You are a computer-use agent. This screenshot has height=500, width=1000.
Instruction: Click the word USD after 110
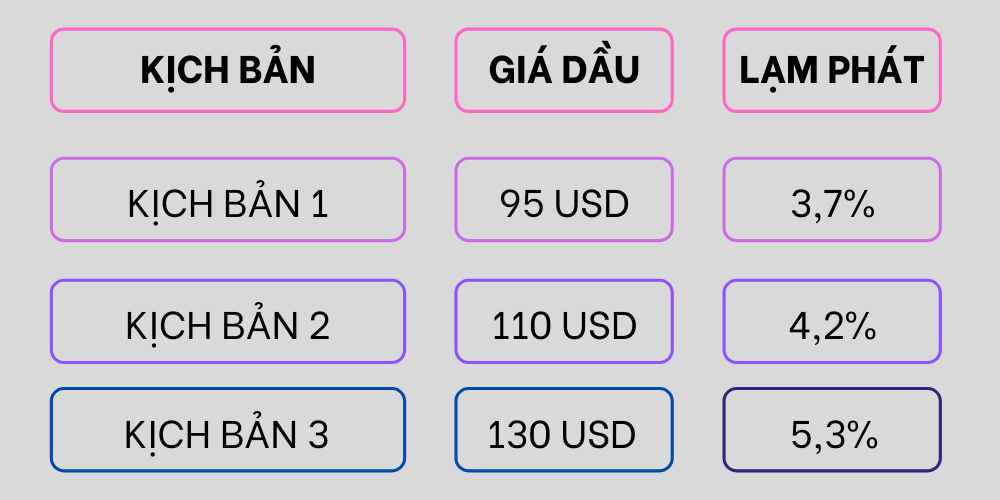(x=599, y=326)
